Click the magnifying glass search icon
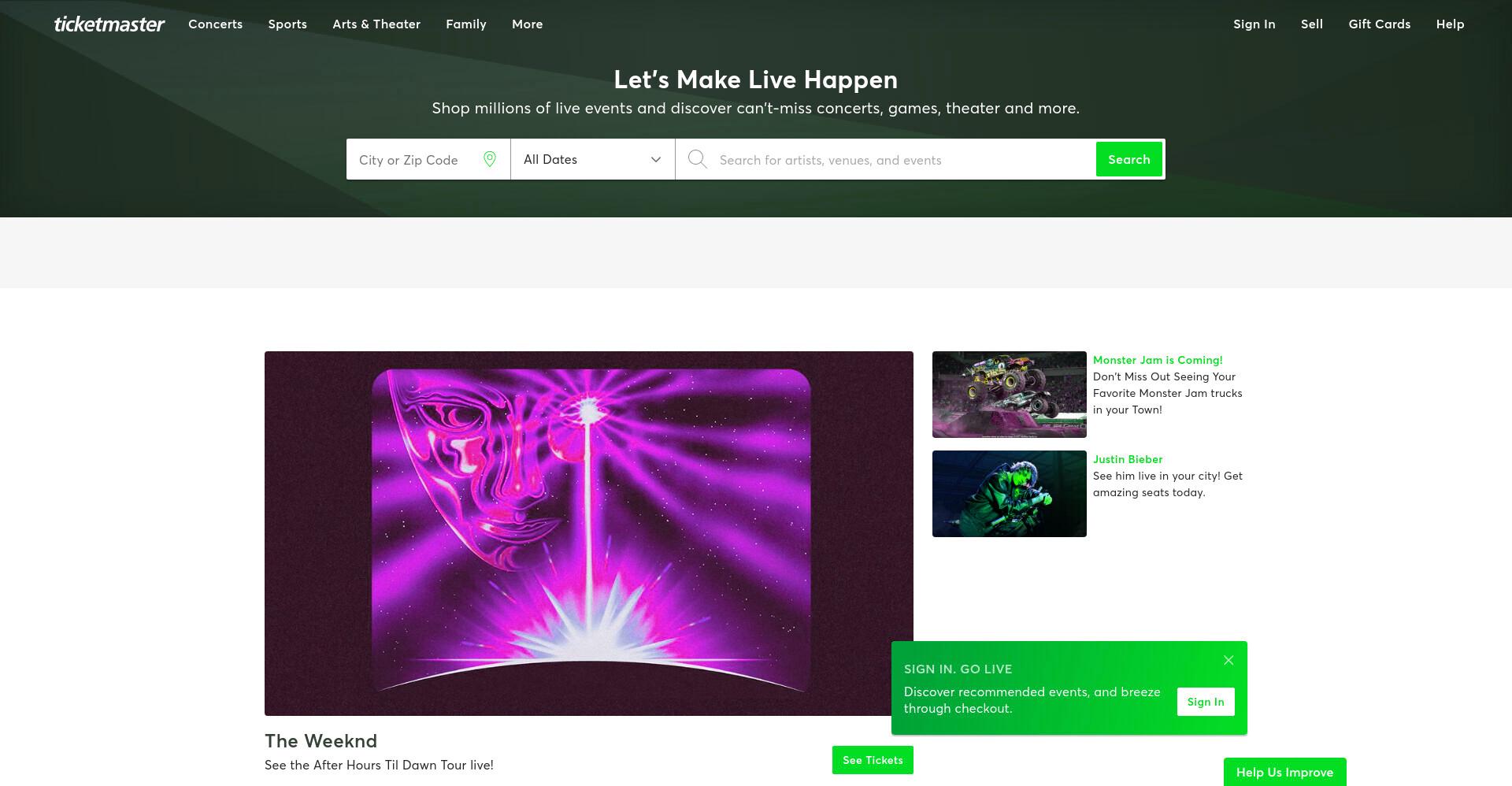 click(697, 159)
